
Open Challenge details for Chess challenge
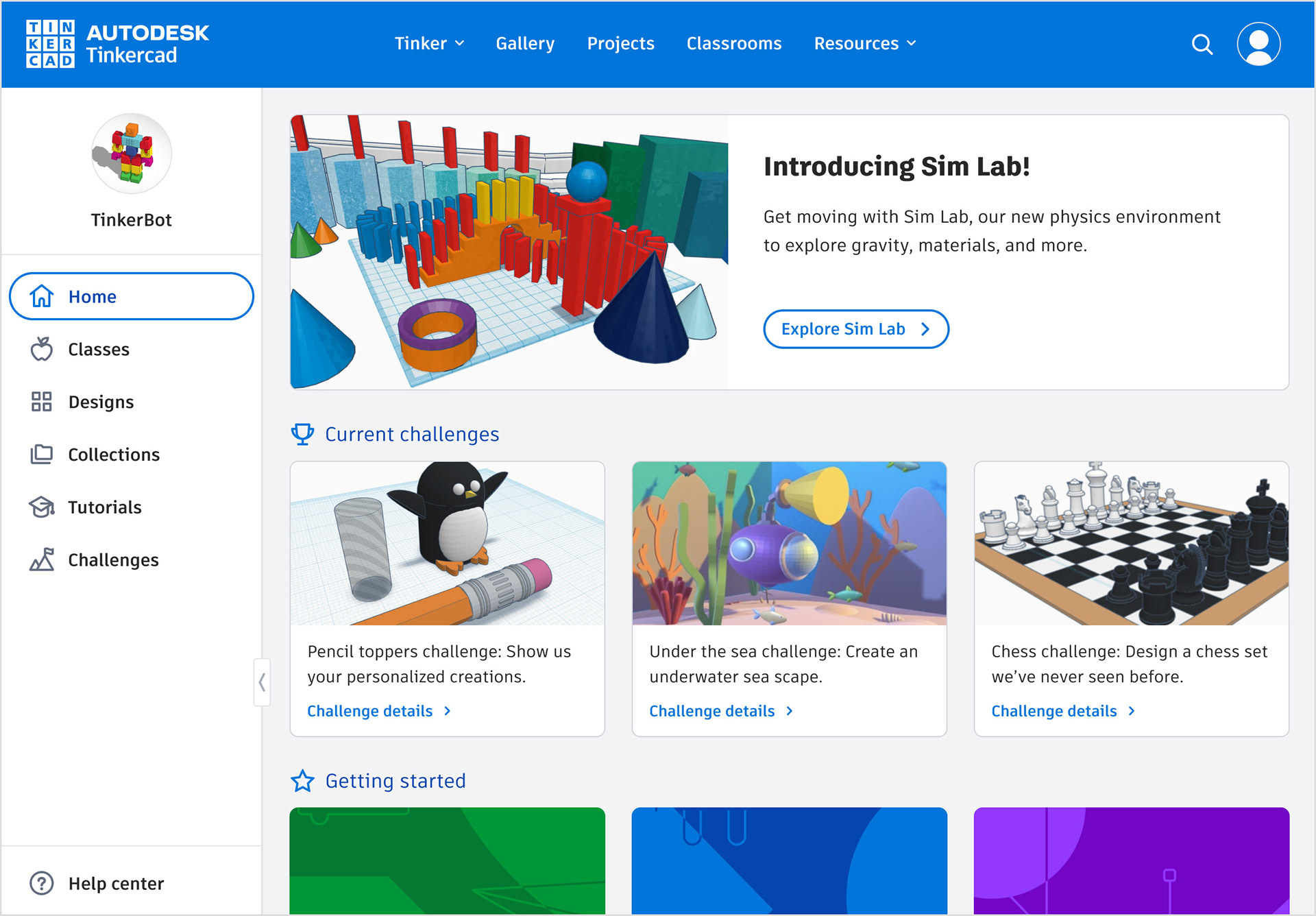point(1064,711)
